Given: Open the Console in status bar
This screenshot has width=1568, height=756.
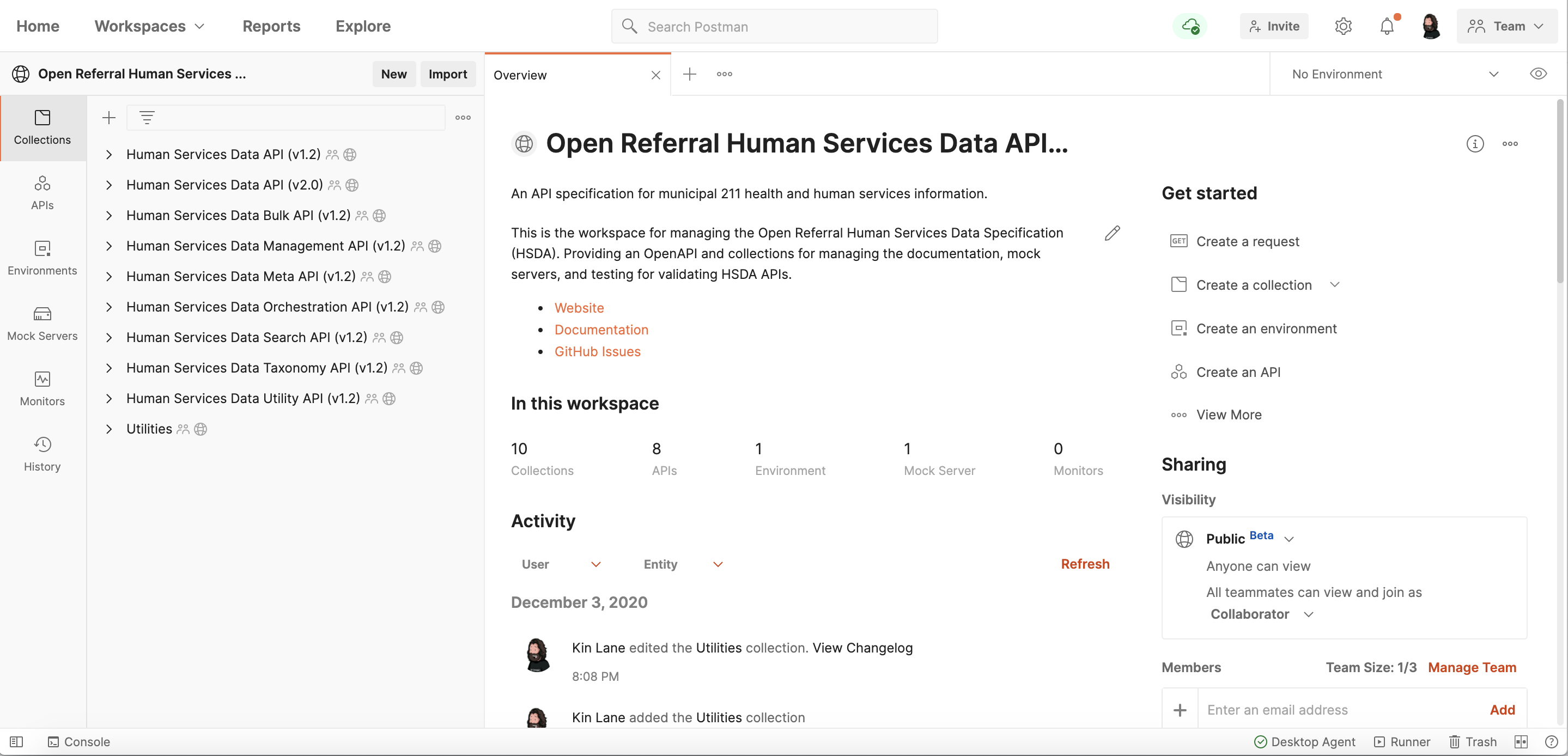Looking at the screenshot, I should click(x=79, y=741).
